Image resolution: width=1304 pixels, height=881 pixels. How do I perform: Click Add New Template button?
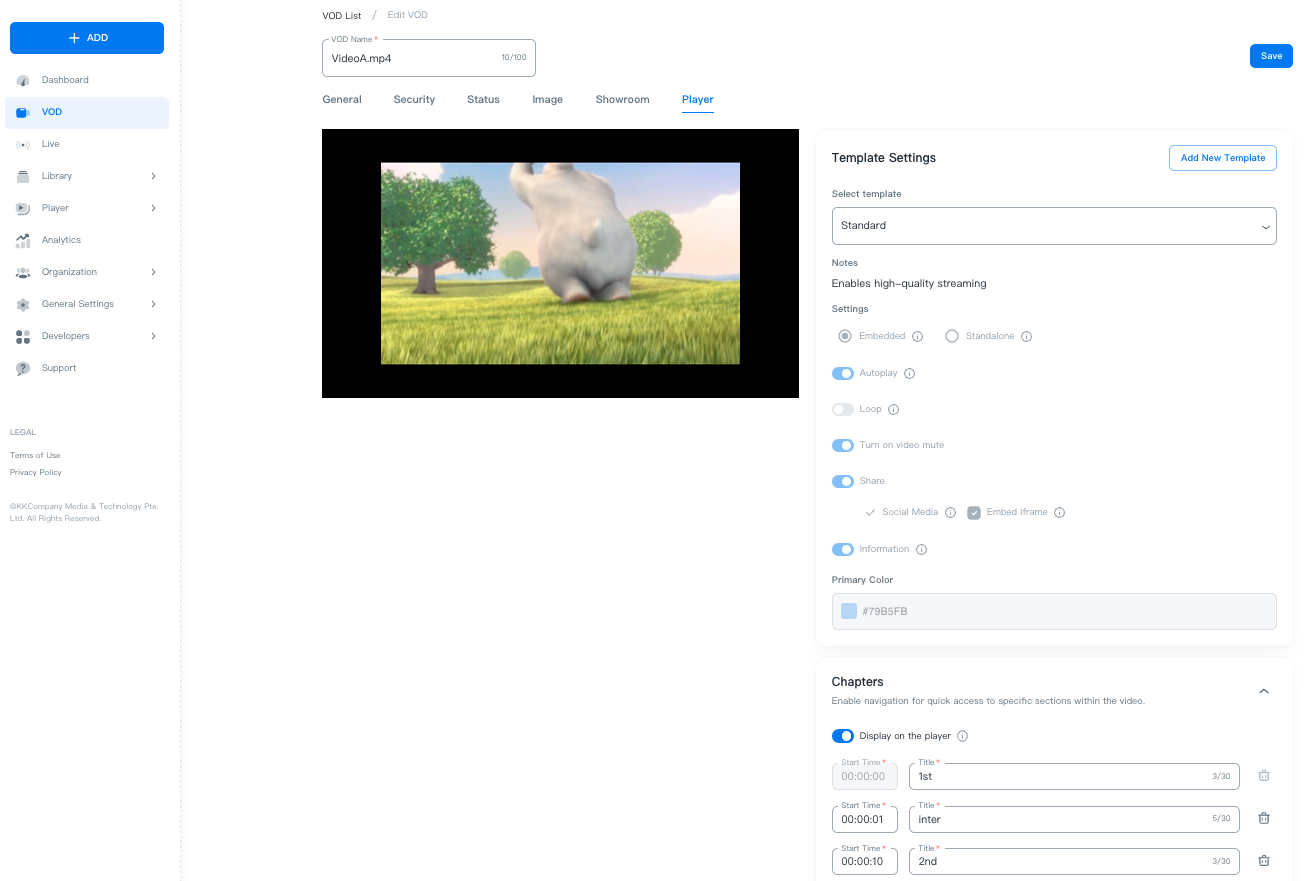click(1222, 158)
